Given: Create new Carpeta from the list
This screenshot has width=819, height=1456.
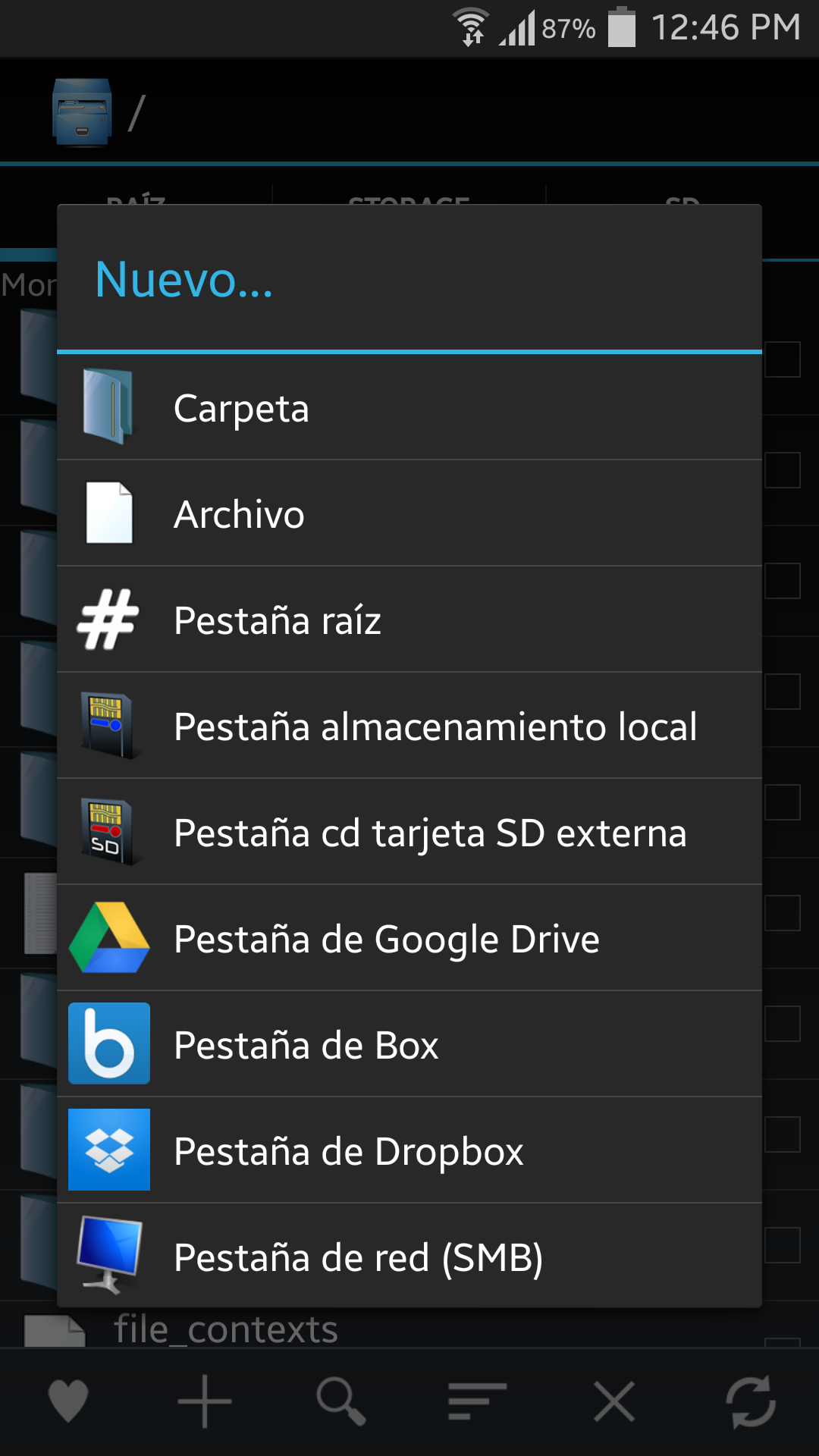Looking at the screenshot, I should click(x=409, y=407).
